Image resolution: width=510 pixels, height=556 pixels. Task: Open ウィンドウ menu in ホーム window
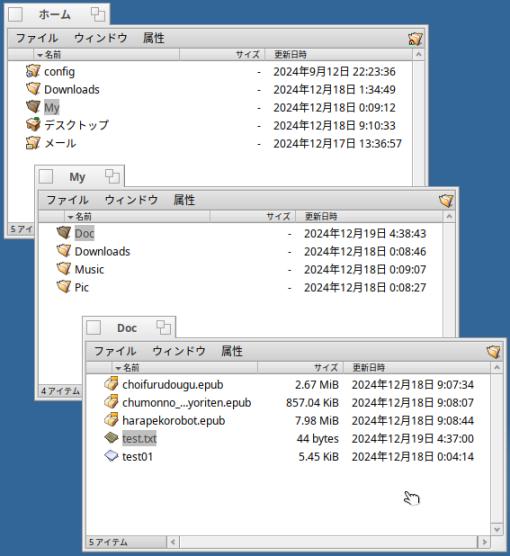[x=101, y=38]
